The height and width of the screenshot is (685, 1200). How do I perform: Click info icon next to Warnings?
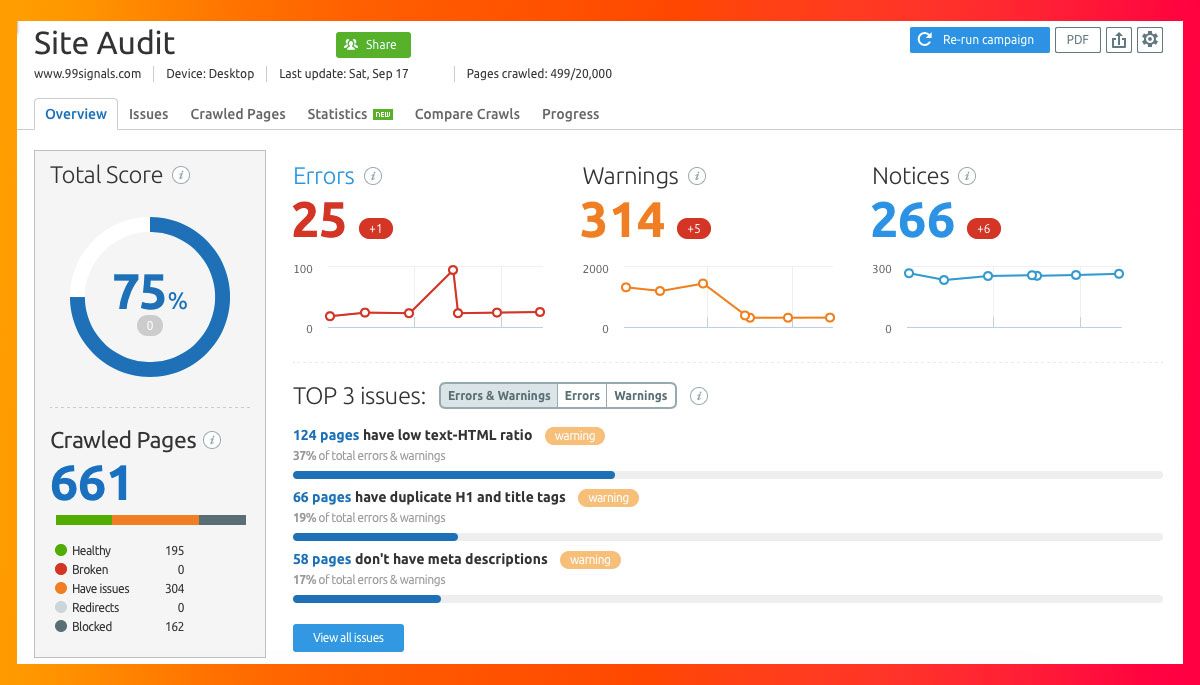tap(697, 176)
